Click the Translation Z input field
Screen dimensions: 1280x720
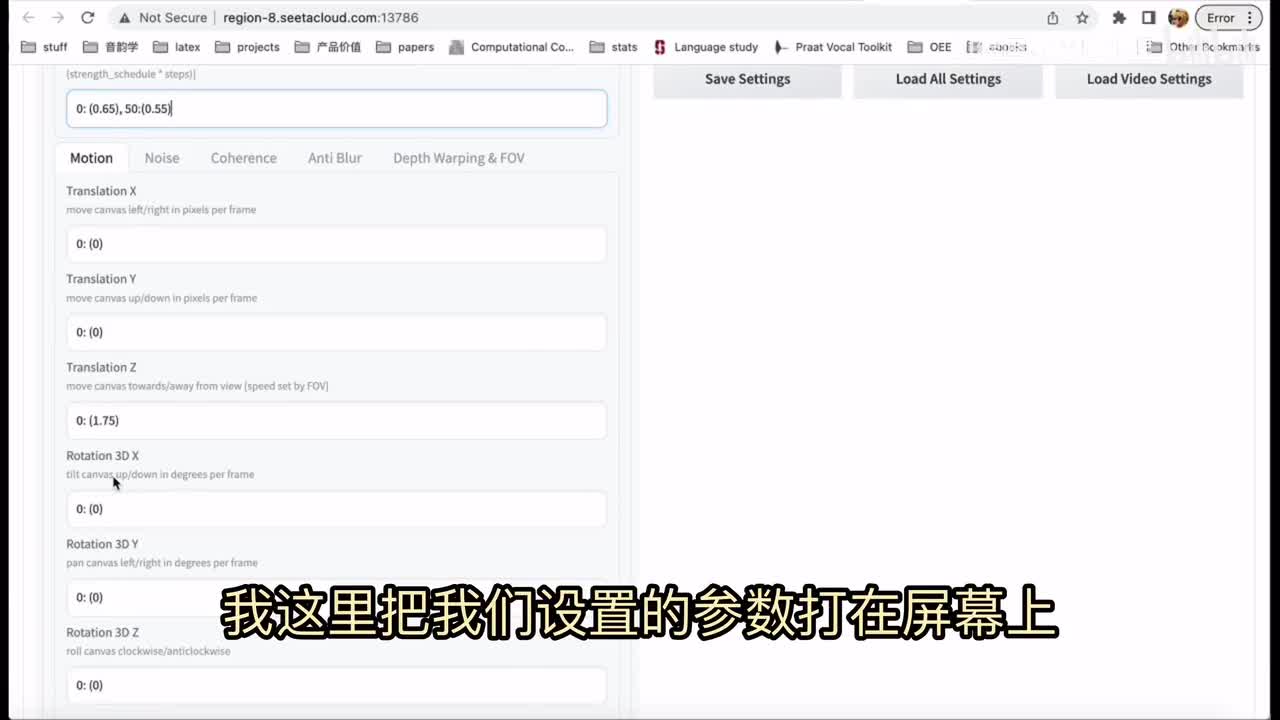pos(336,421)
